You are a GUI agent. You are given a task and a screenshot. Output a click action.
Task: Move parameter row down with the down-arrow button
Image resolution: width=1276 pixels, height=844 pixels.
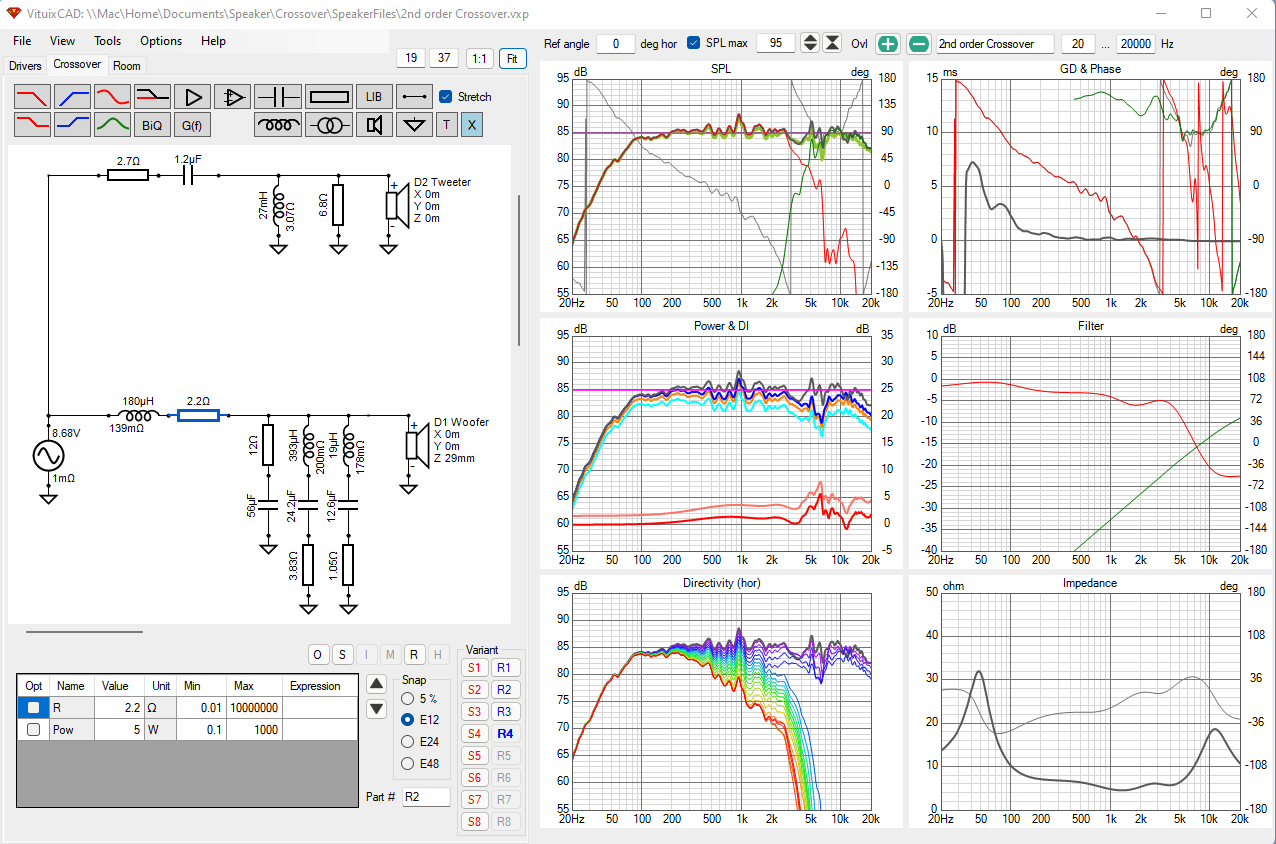376,709
